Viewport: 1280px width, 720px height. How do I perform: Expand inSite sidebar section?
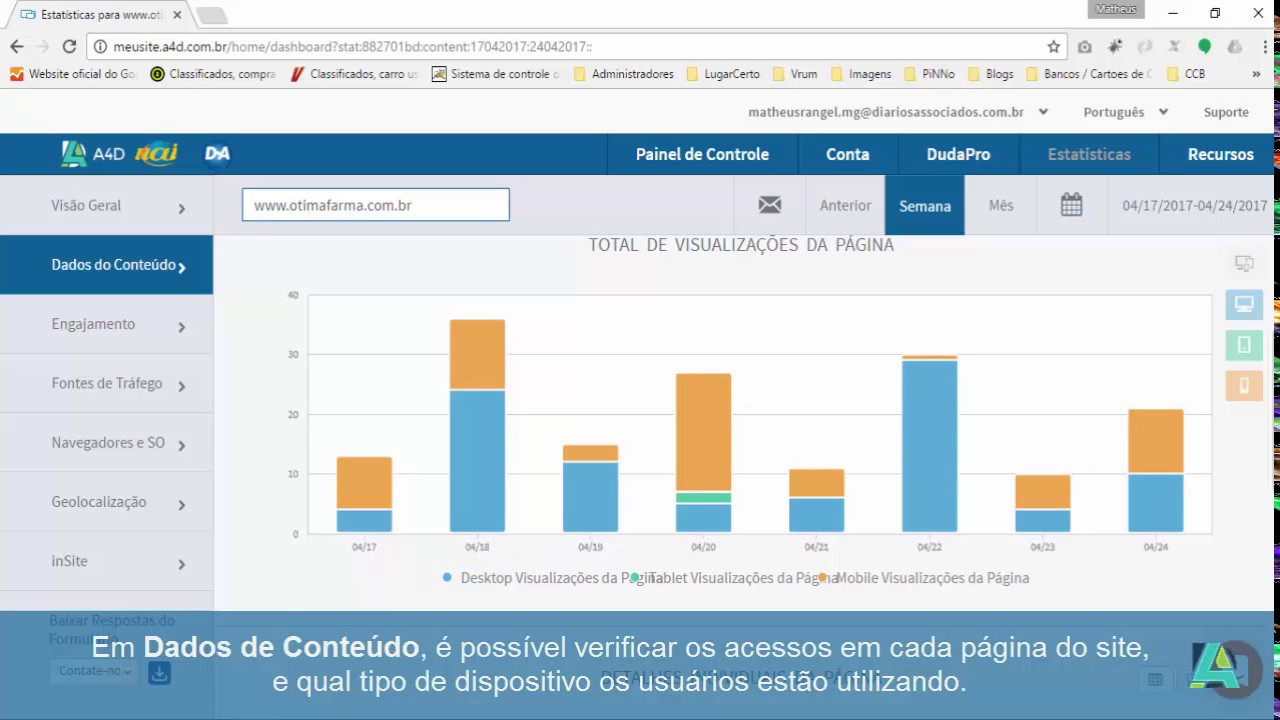tap(106, 561)
